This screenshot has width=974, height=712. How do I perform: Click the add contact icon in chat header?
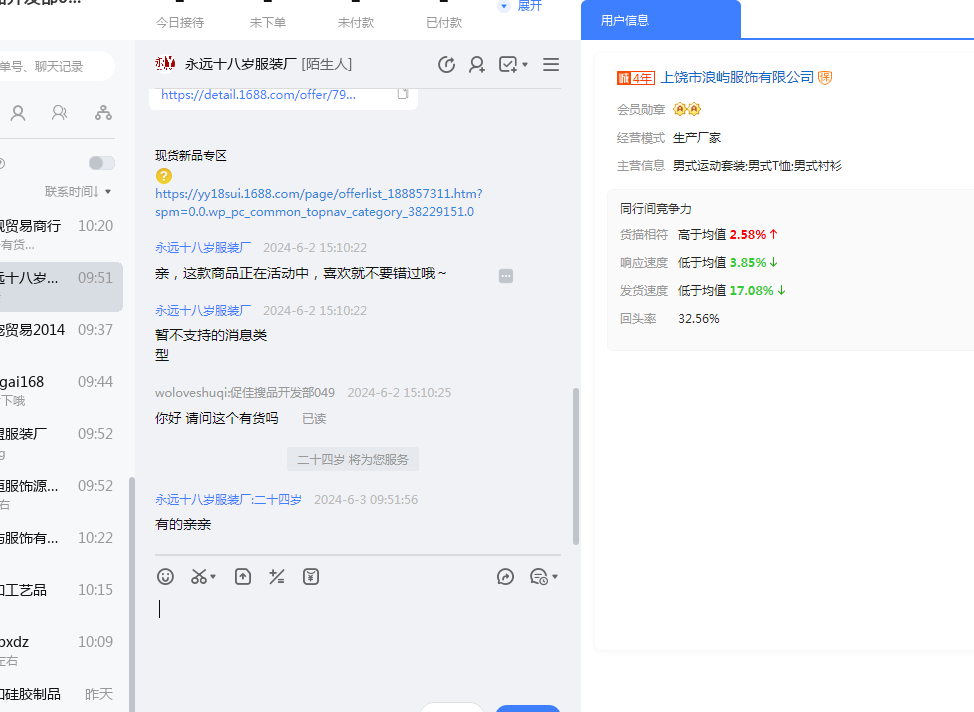click(477, 65)
